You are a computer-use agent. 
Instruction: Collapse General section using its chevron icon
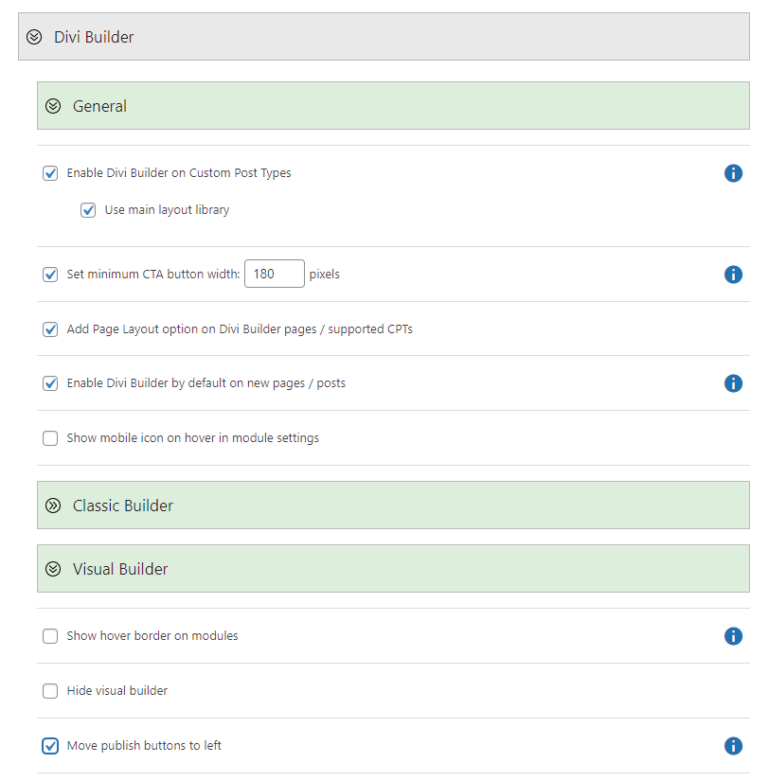click(x=53, y=106)
